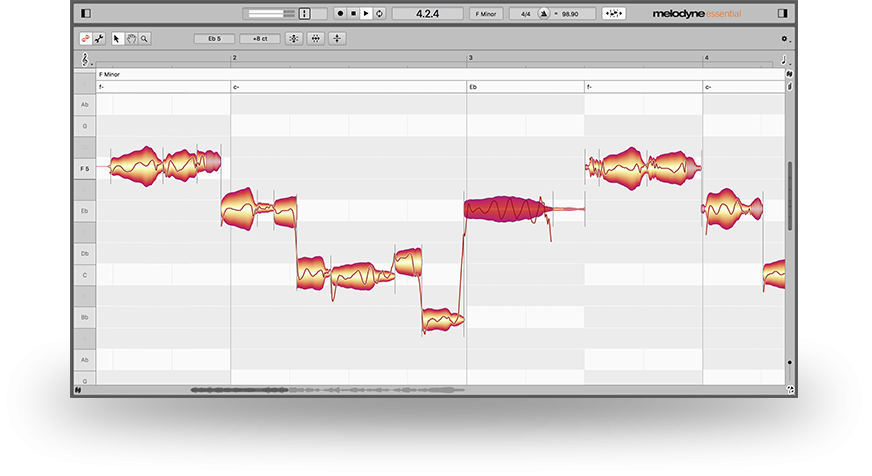Screen dimensions: 872x476
Task: Open the gear settings menu
Action: [785, 39]
